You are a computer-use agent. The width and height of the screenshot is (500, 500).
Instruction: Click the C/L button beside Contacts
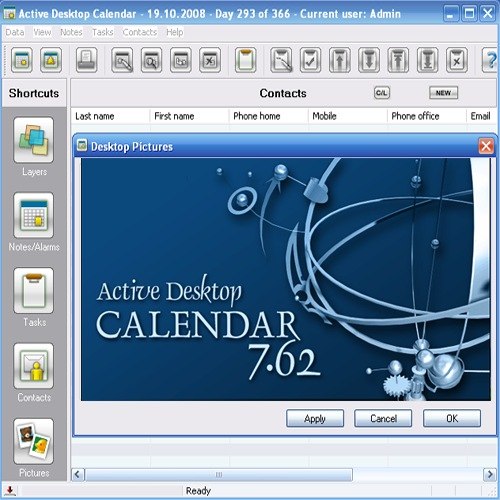click(x=382, y=93)
